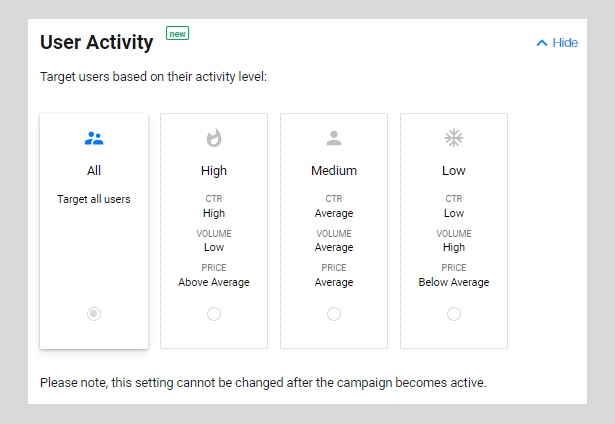Select the Low activity radio button
615x424 pixels.
[454, 314]
